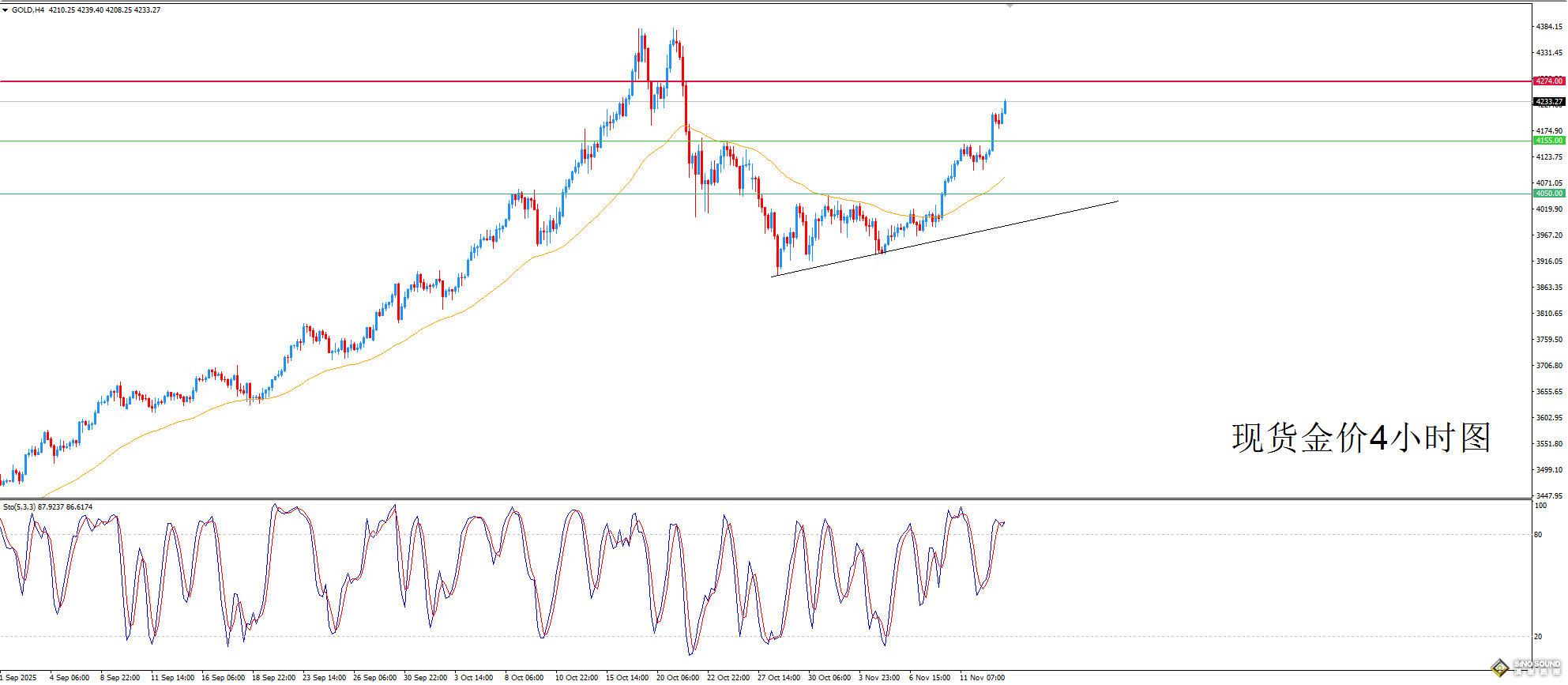Click the stochastic 80 level label
Image resolution: width=1568 pixels, height=685 pixels.
pos(1537,535)
